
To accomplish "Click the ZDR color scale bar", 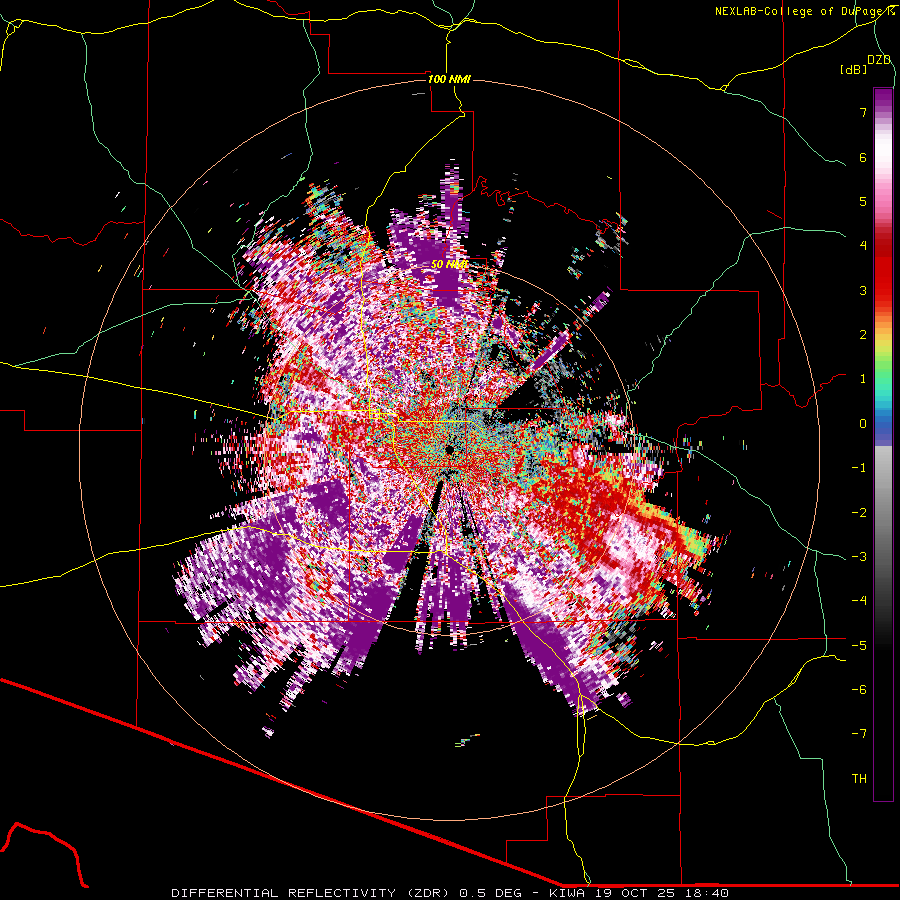I will [883, 444].
